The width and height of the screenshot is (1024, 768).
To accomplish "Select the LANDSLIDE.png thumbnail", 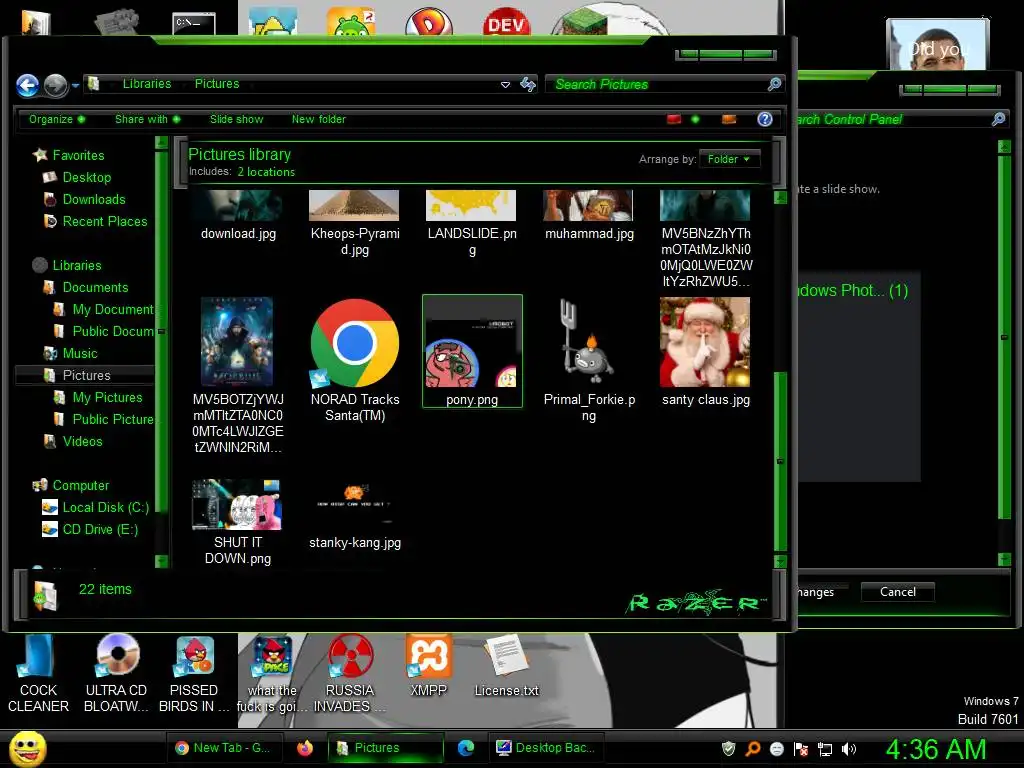I will tap(472, 222).
